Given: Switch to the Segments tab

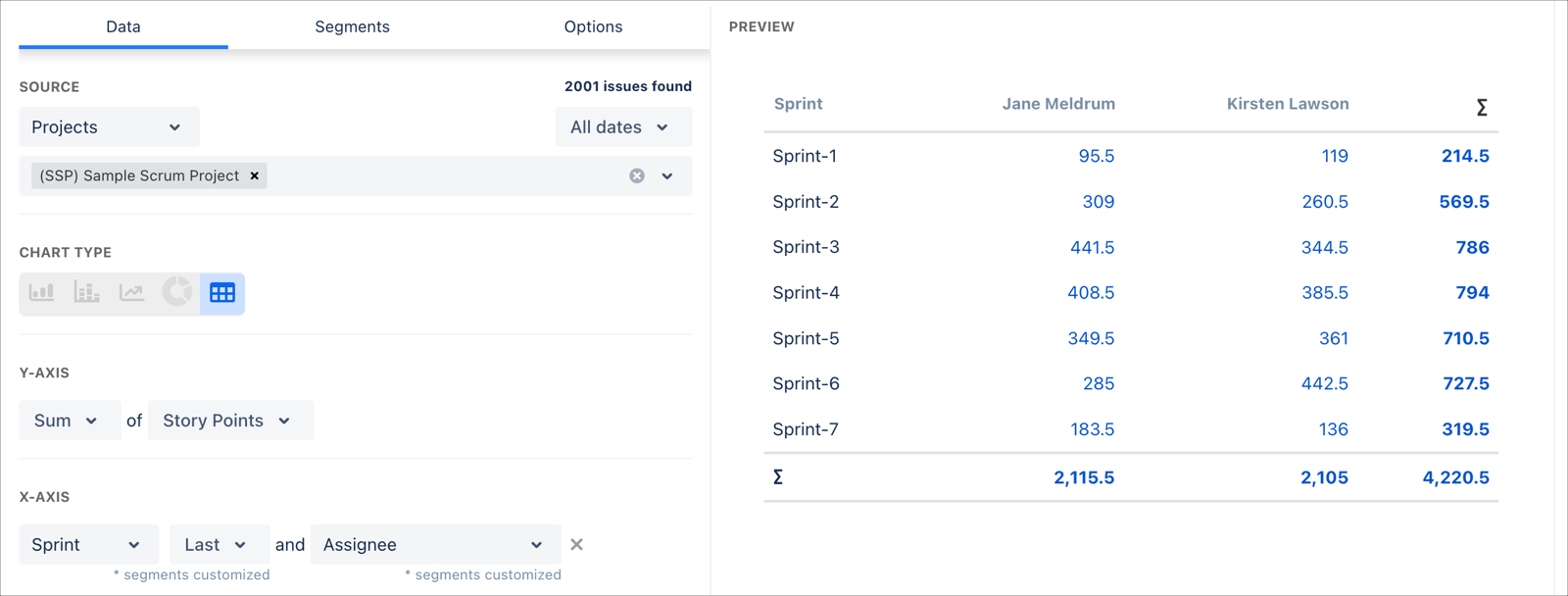Looking at the screenshot, I should (352, 26).
